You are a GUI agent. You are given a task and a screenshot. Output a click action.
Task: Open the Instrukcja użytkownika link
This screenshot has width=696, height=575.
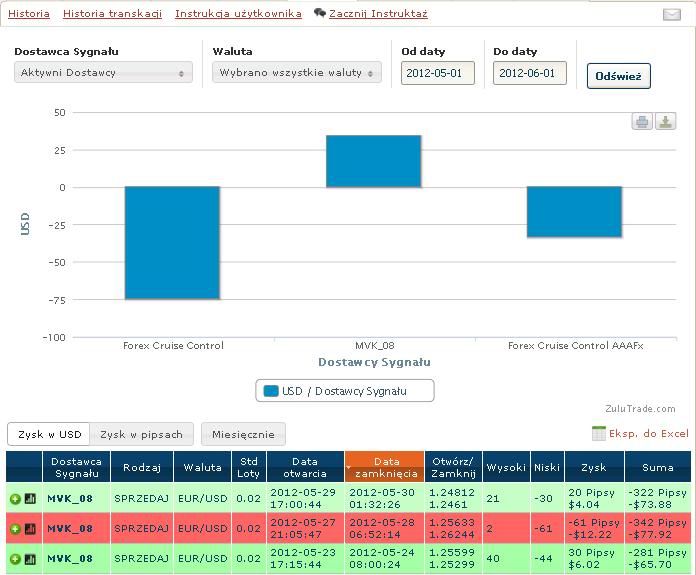[238, 13]
